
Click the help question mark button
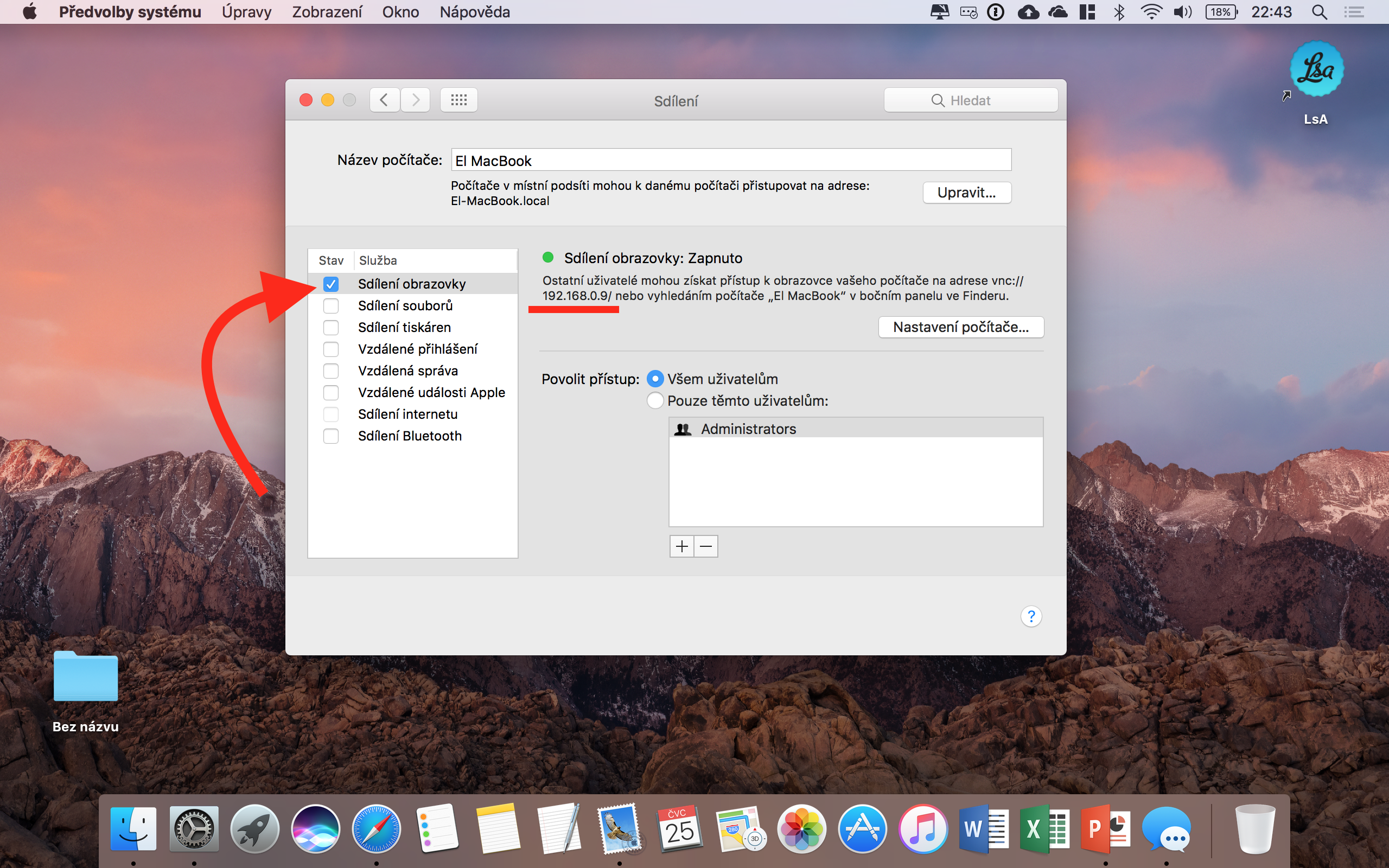pyautogui.click(x=1031, y=616)
